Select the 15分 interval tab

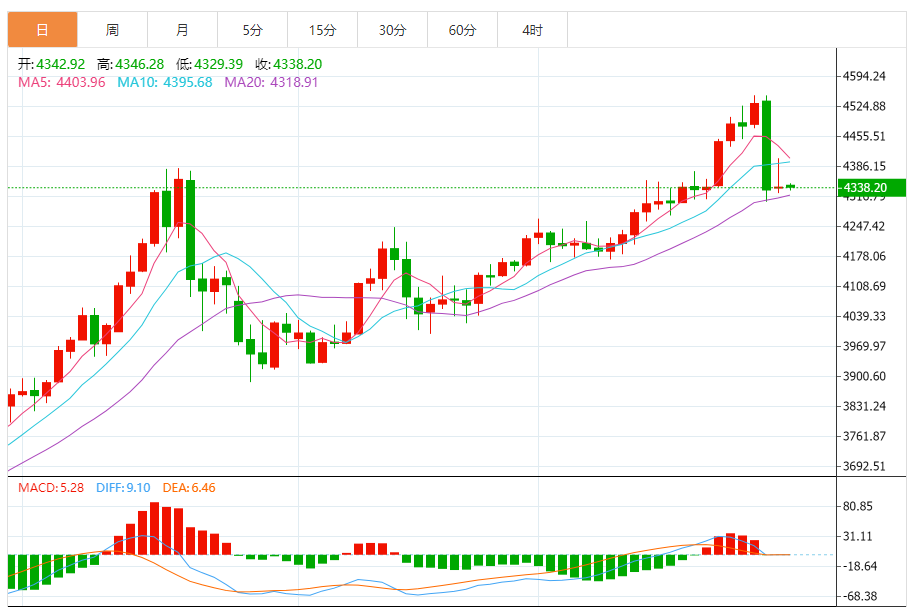322,30
